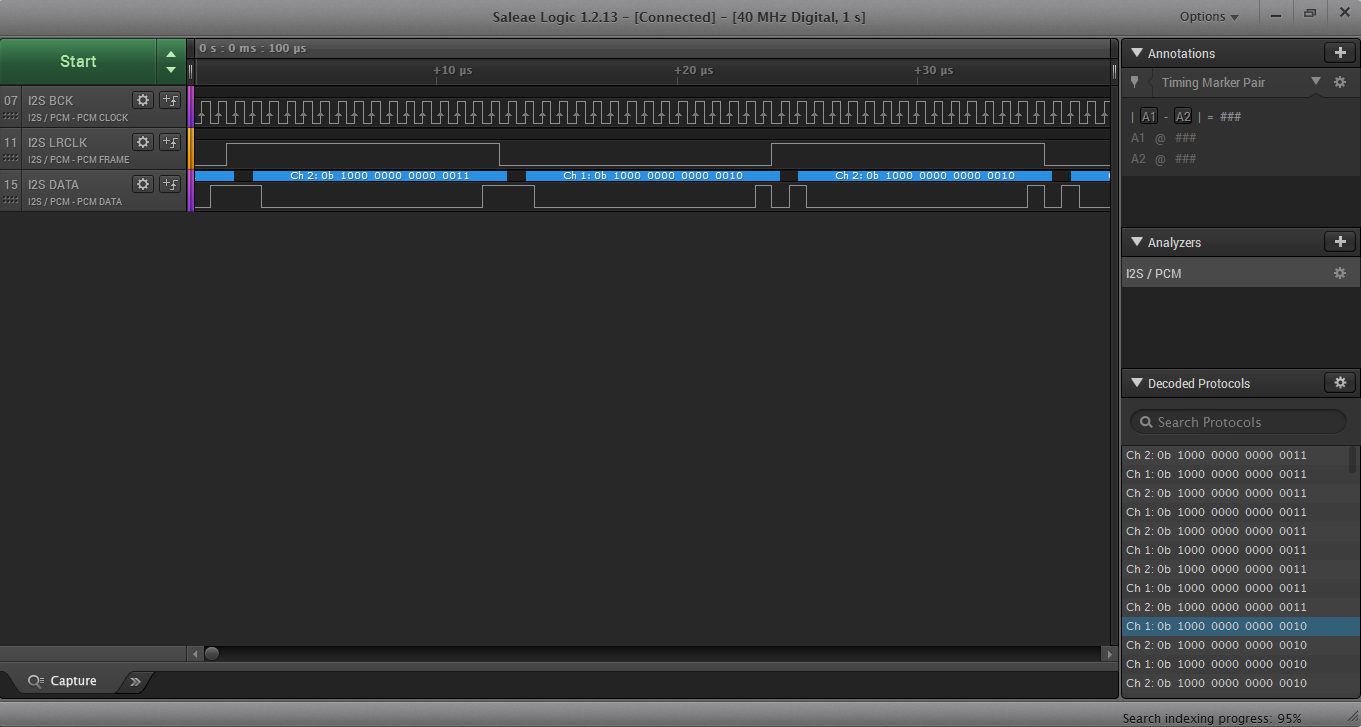Set trigger on I2S BCK channel
This screenshot has height=727, width=1361.
pyautogui.click(x=170, y=100)
